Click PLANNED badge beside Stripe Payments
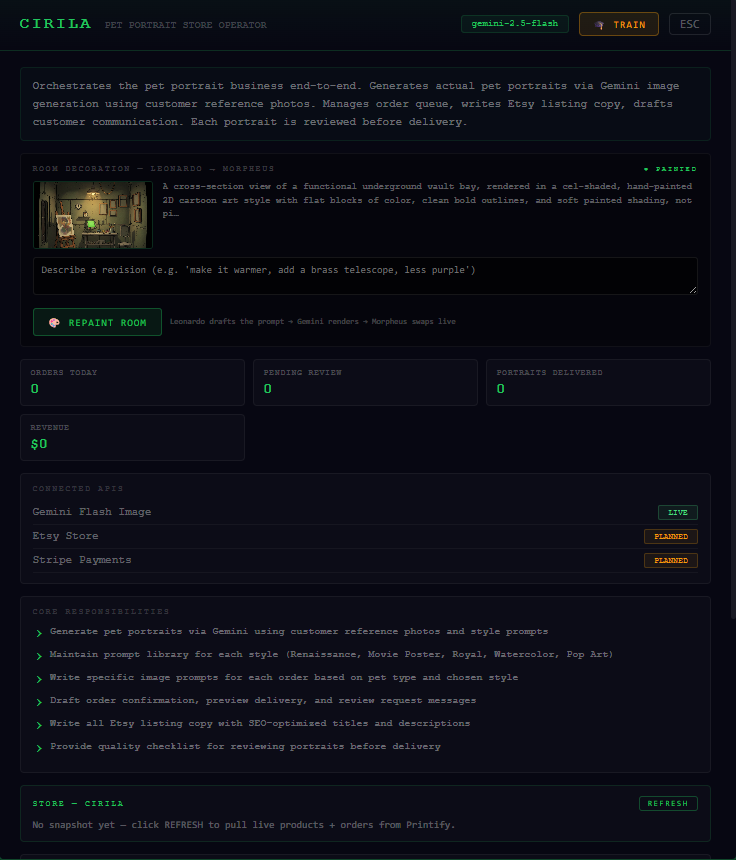 pos(670,561)
